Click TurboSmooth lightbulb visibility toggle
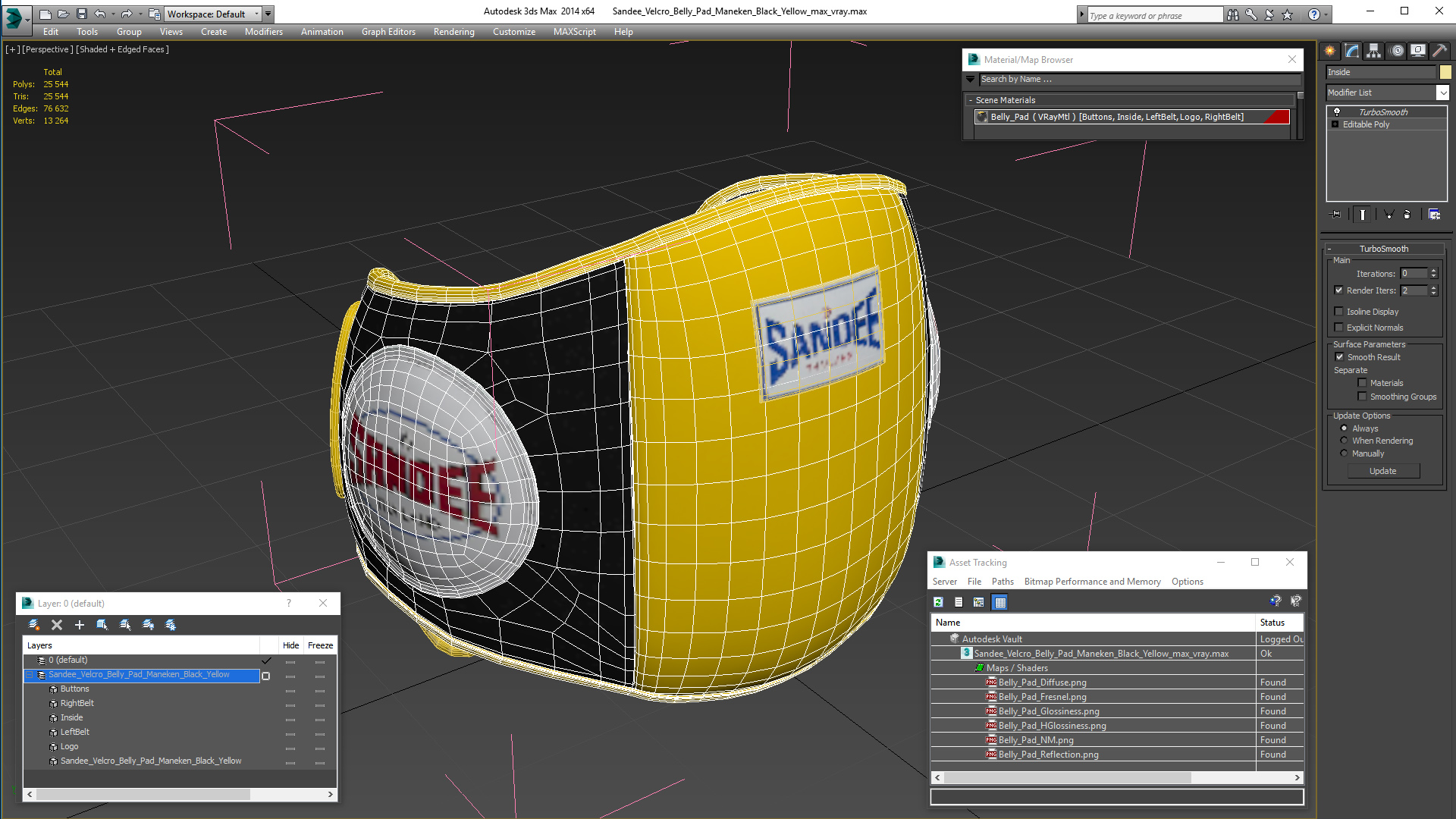Viewport: 1456px width, 819px height. [1337, 111]
